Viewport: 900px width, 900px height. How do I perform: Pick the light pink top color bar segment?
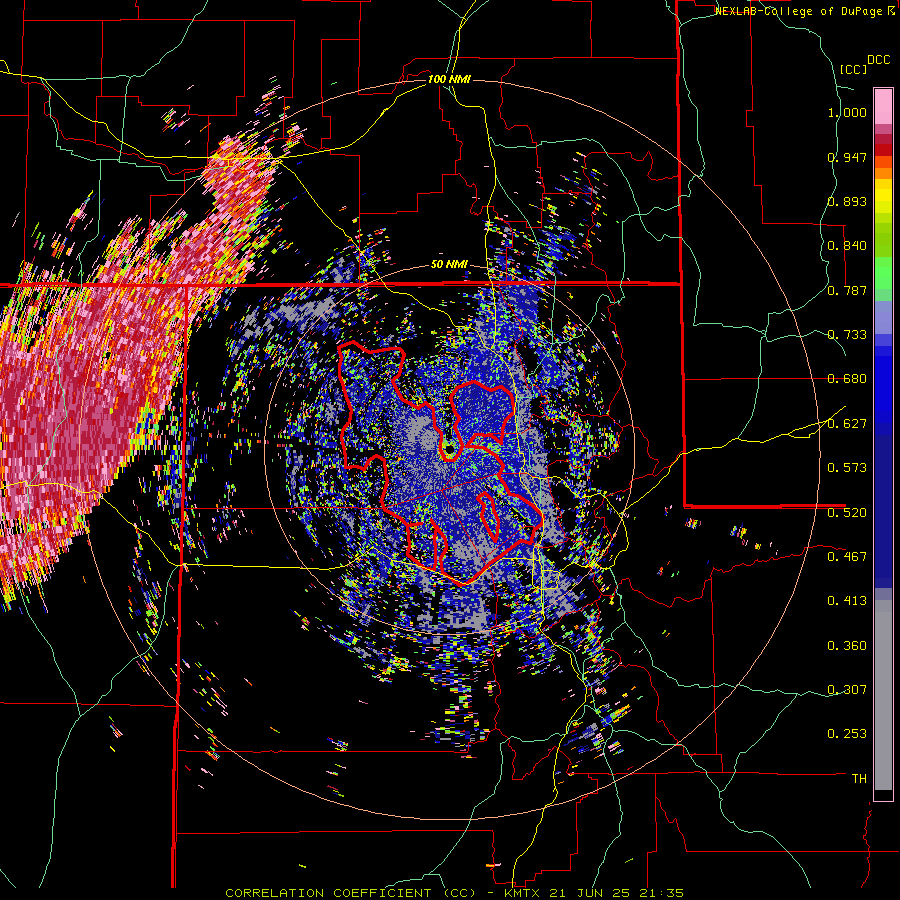pos(883,106)
